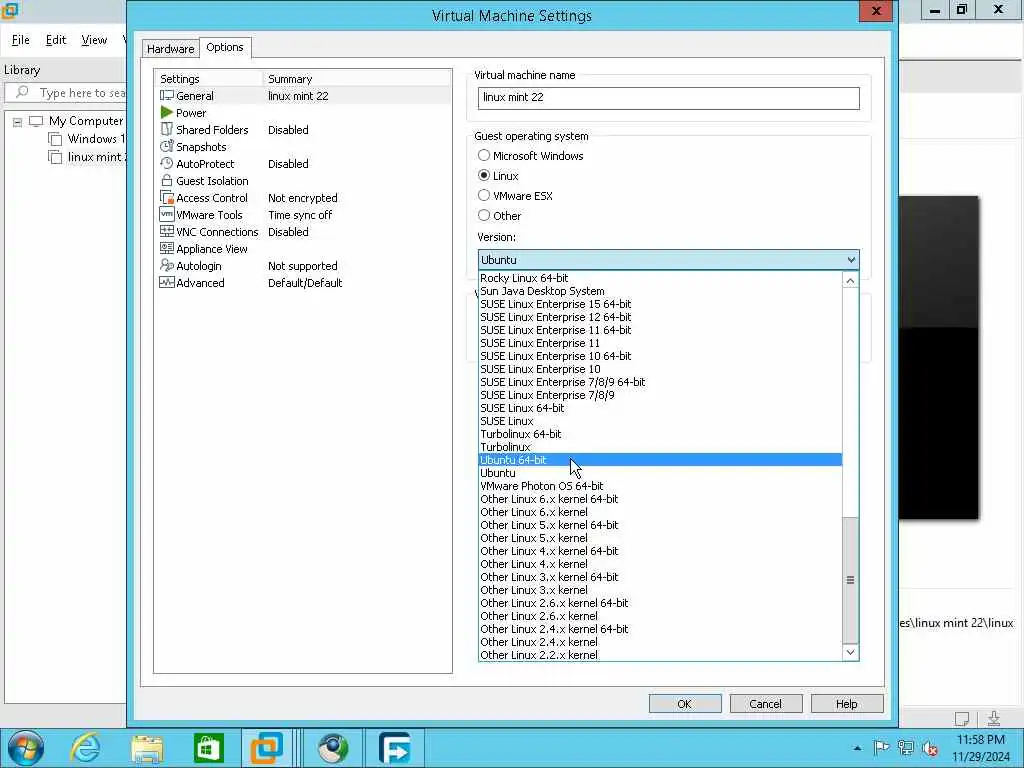Click the list scroll up arrow
Screen dimensions: 1024x768
pyautogui.click(x=850, y=281)
